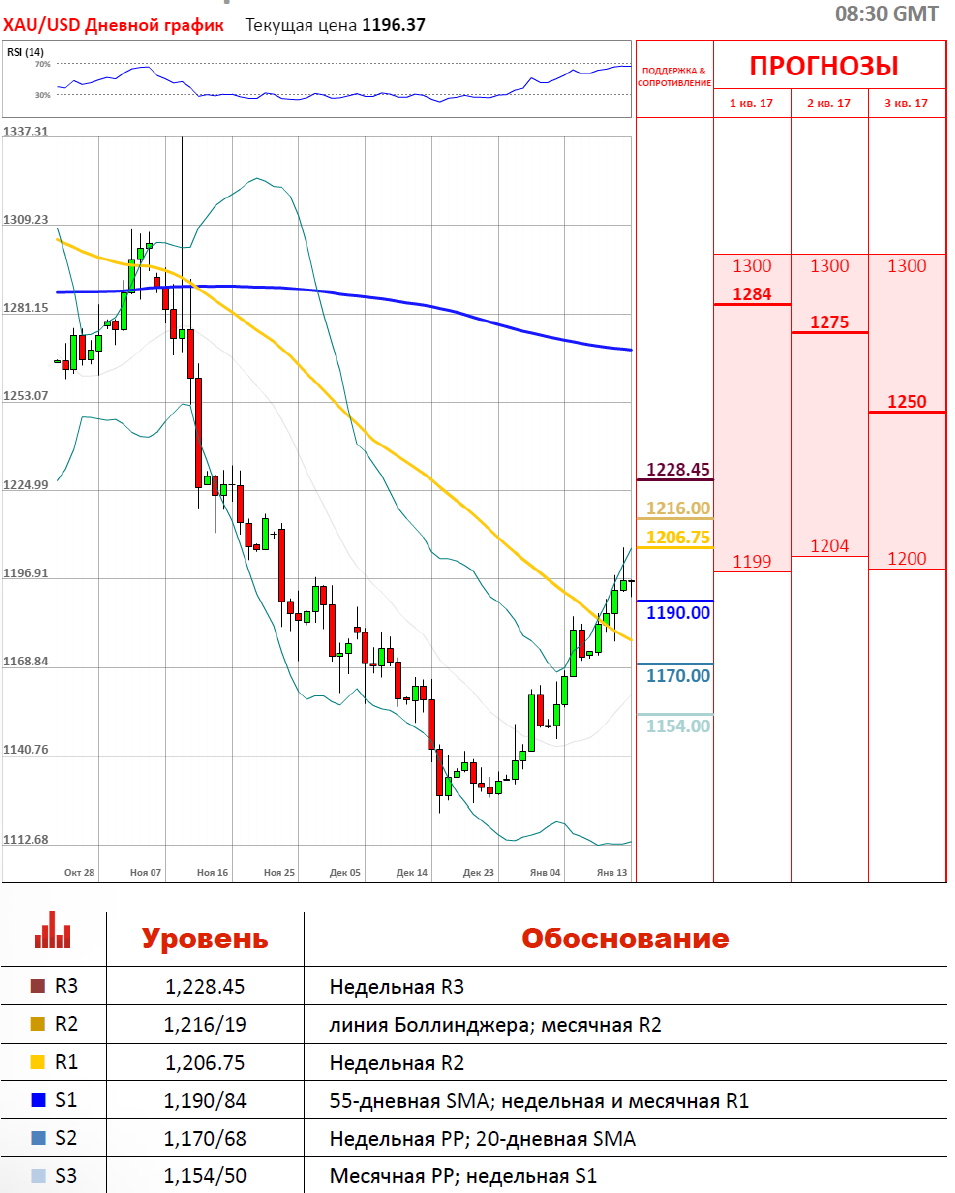Click the S2 steel blue color swatch
955x1193 pixels.
(x=39, y=1139)
